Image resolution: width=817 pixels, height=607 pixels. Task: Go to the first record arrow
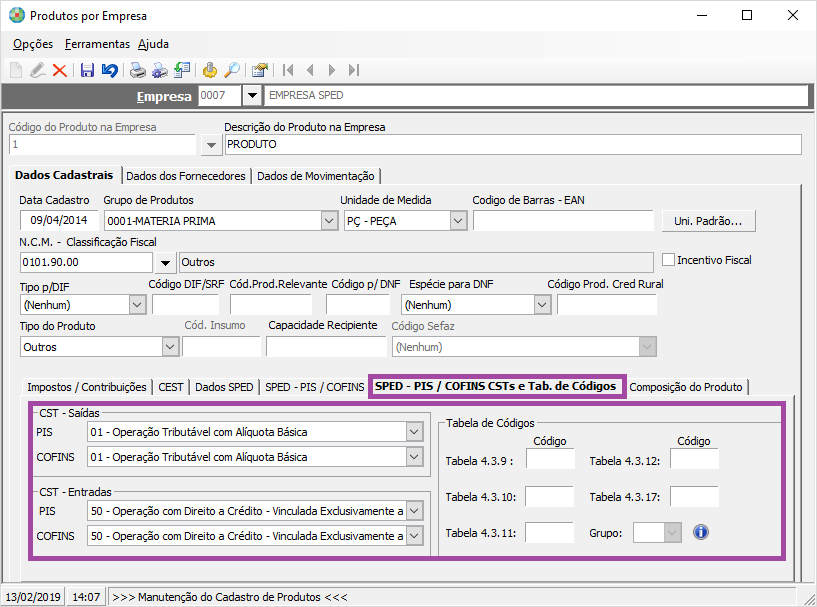pos(288,70)
